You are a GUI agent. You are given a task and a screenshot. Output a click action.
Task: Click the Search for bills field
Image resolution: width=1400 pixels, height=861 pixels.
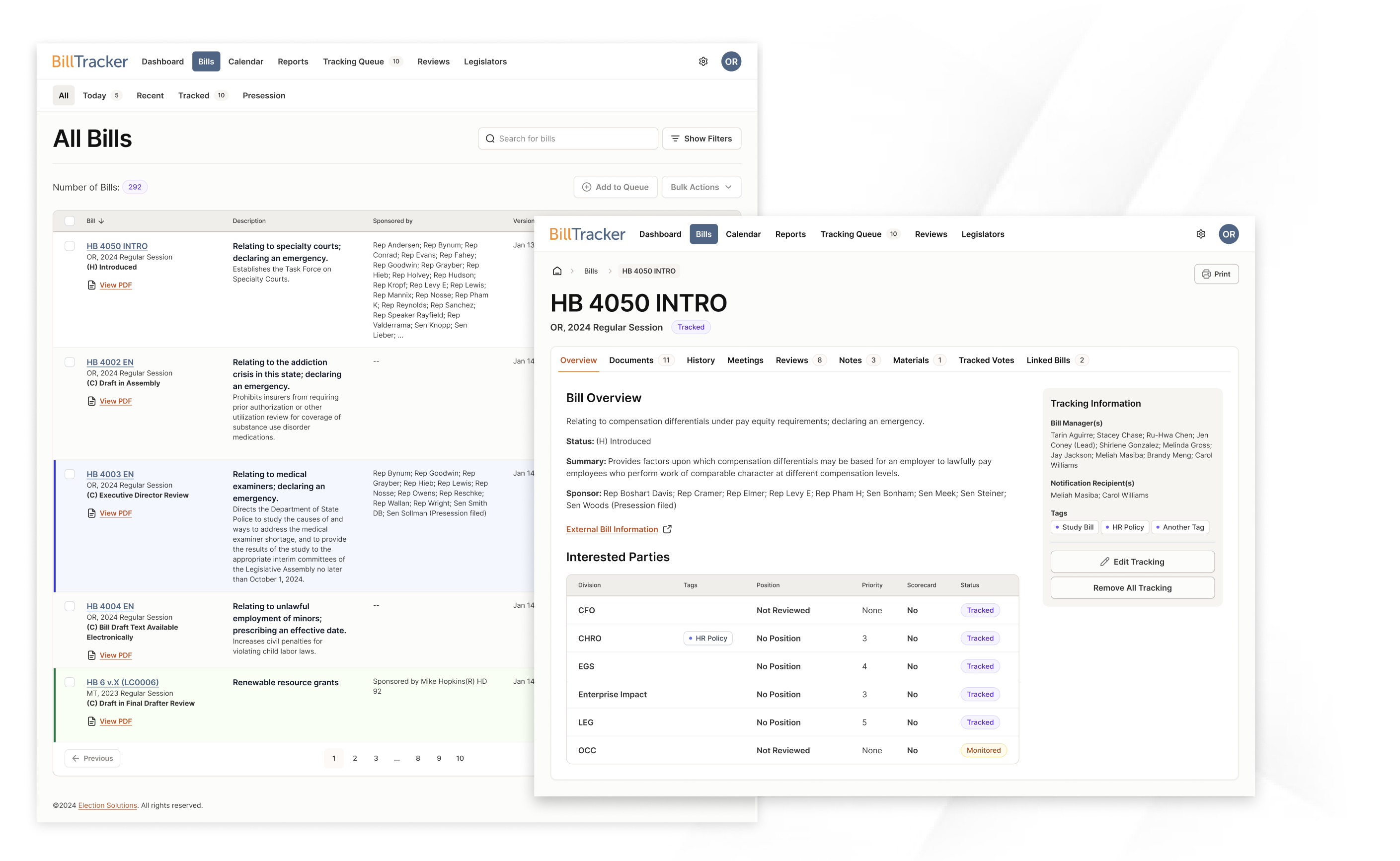(x=568, y=139)
